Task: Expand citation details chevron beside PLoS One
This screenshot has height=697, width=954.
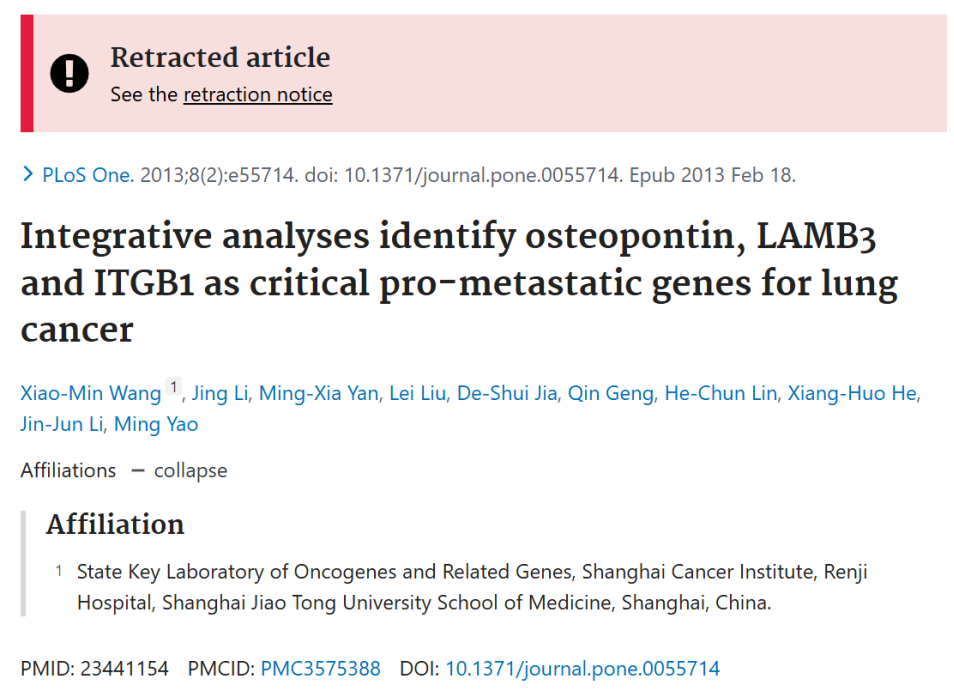Action: pos(27,175)
